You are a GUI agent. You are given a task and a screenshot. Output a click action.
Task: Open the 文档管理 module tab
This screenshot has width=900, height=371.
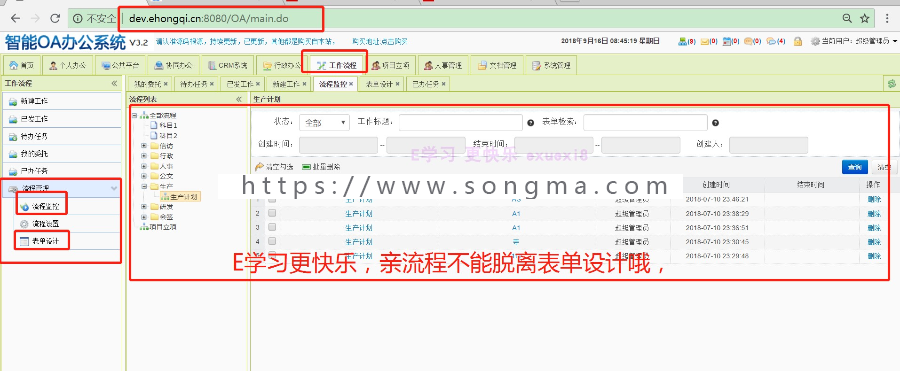496,65
